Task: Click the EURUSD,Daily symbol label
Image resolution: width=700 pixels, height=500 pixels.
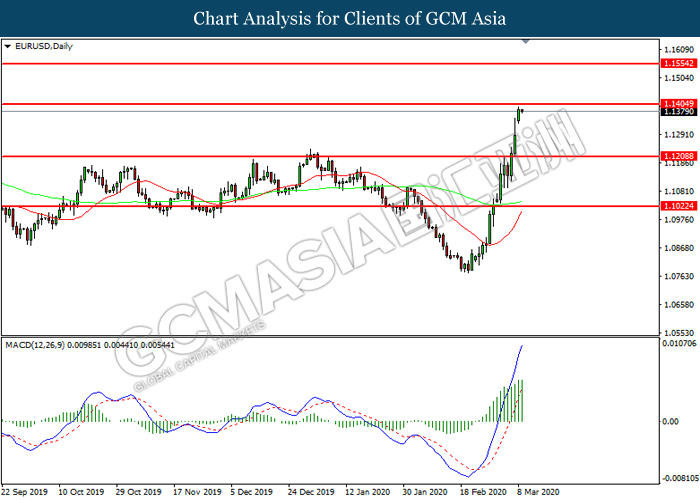Action: pos(38,46)
